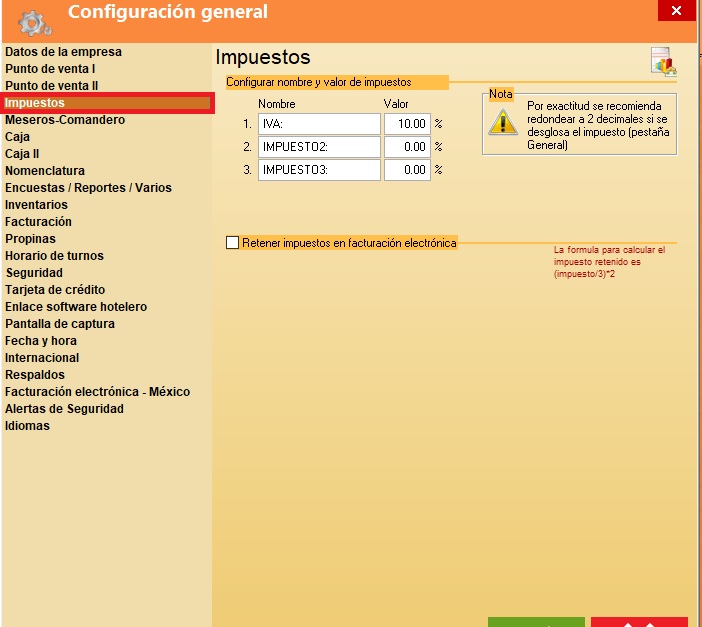Enable Retener impuestos en facturación electrónica

pyautogui.click(x=233, y=242)
